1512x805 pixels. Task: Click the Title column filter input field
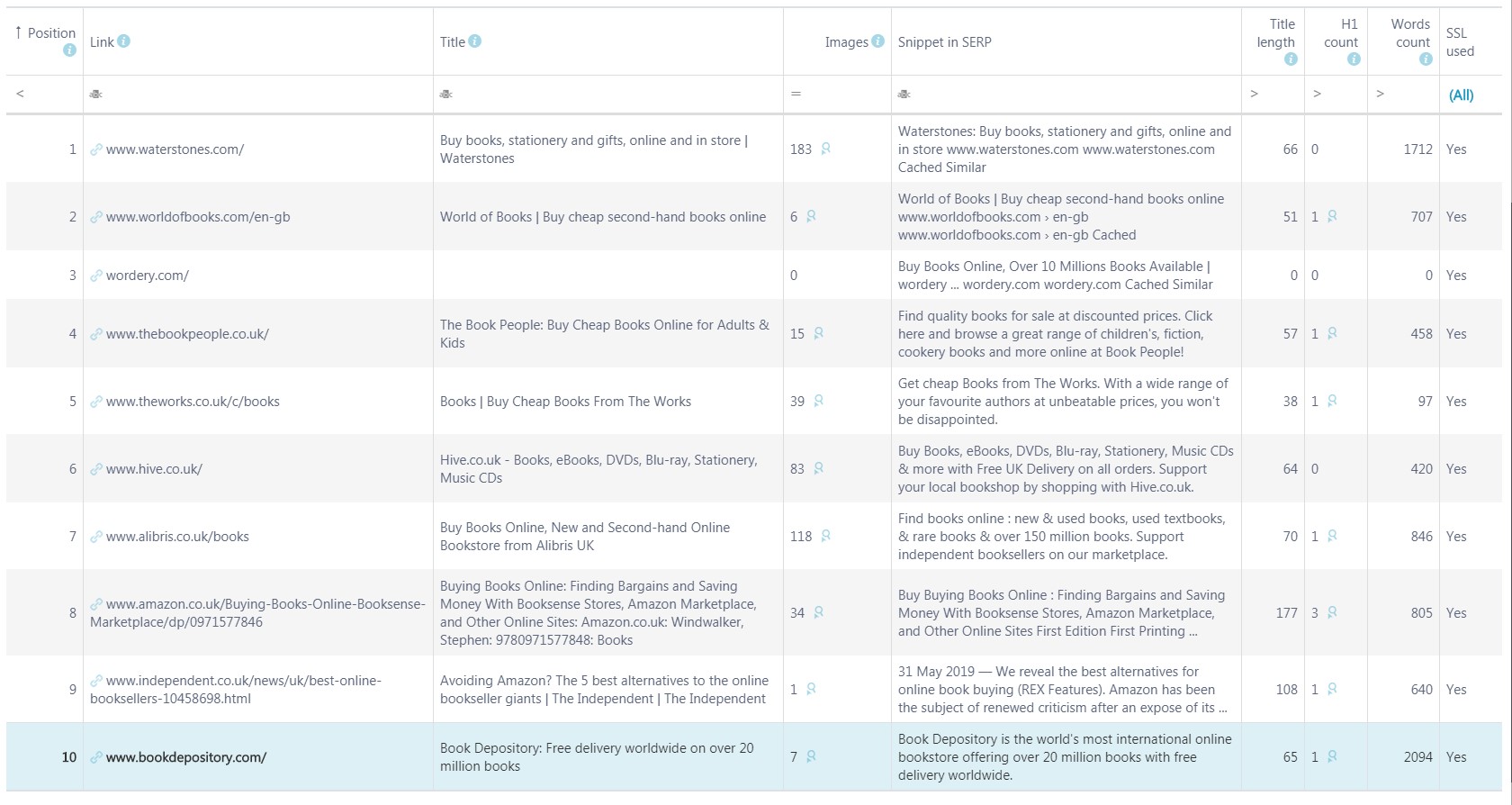[x=608, y=95]
